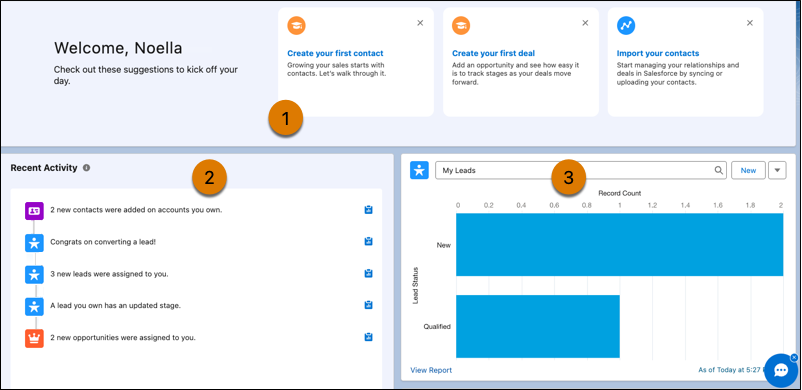Click the lead icon beside lead with updated stage

point(34,306)
